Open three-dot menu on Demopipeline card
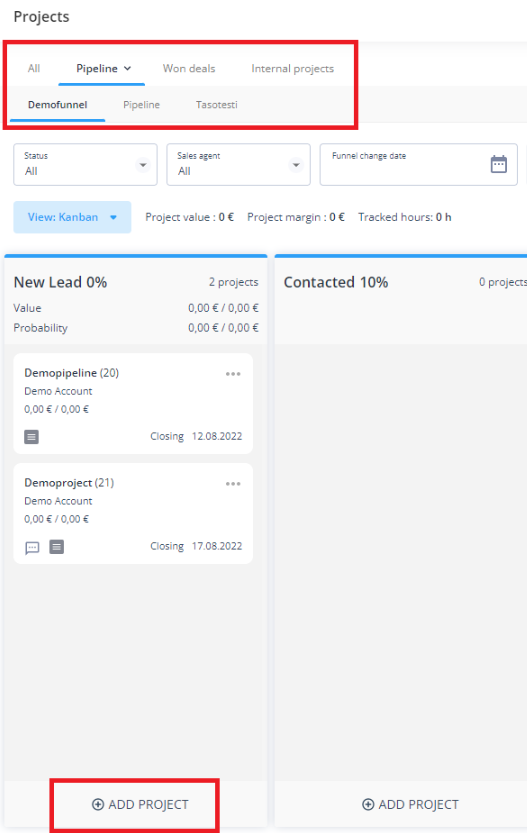Viewport: 527px width, 833px height. (233, 374)
